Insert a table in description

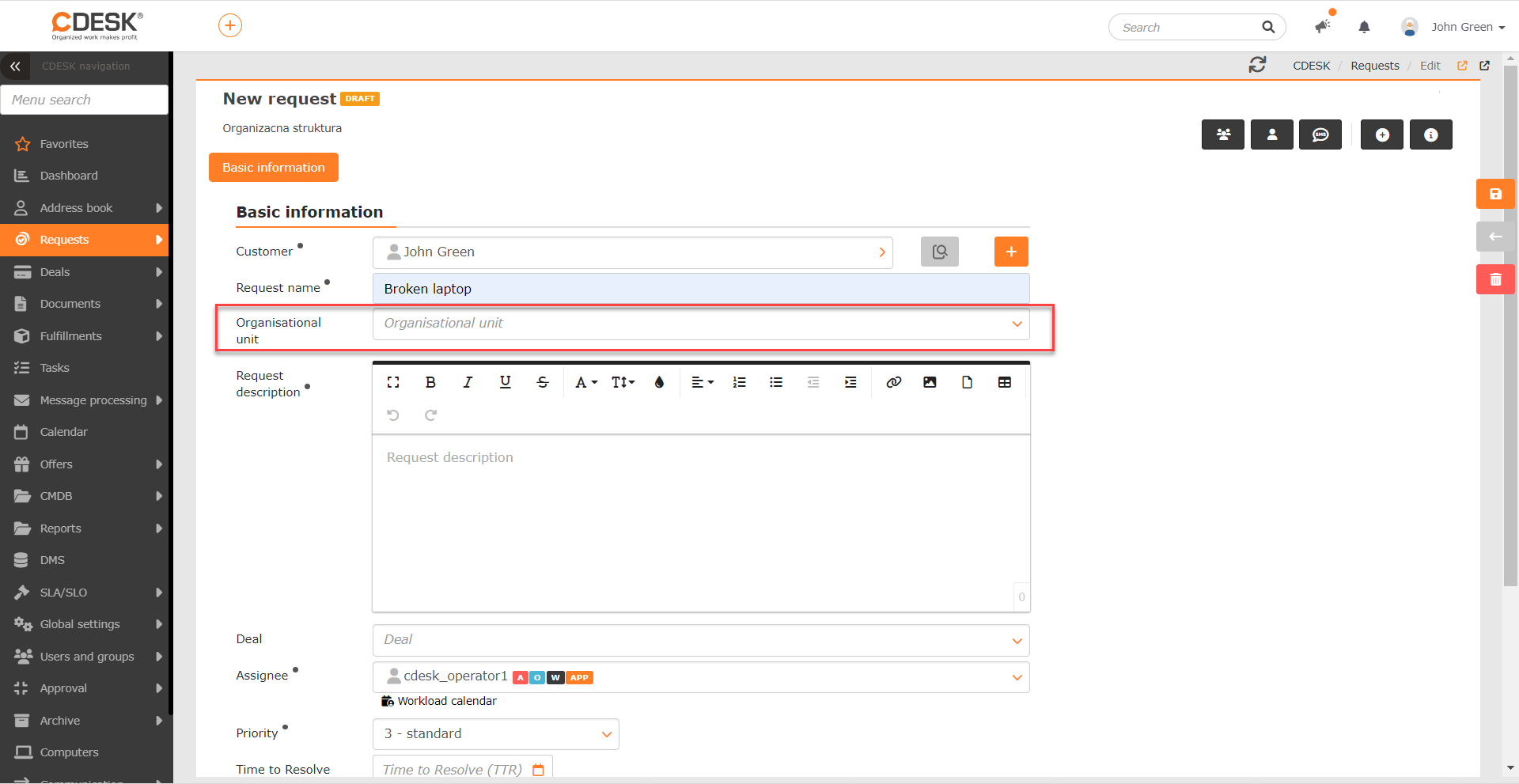tap(1005, 382)
